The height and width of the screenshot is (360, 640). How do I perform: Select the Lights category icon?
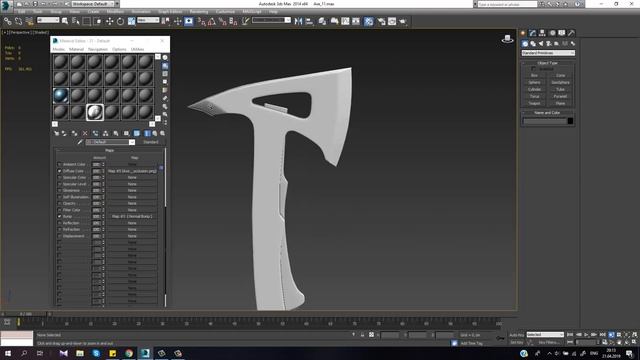click(541, 44)
